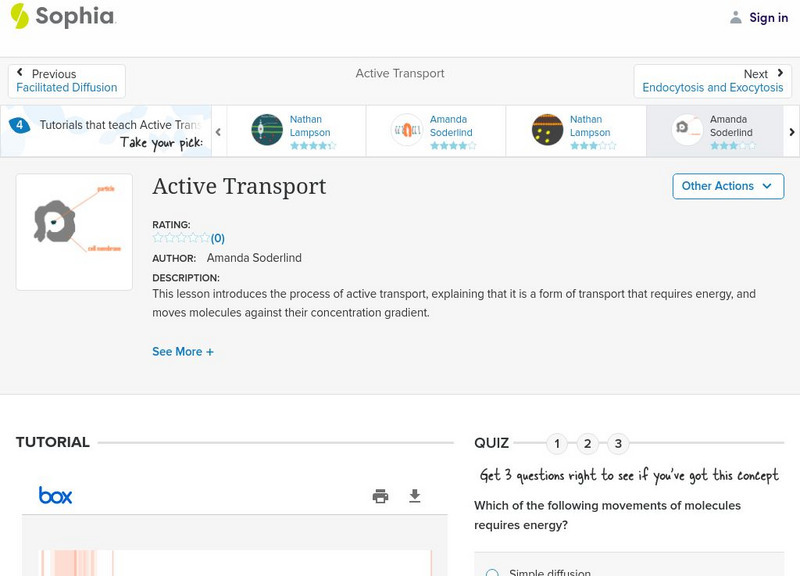Go to Previous lesson Facilitated Diffusion

[x=66, y=81]
